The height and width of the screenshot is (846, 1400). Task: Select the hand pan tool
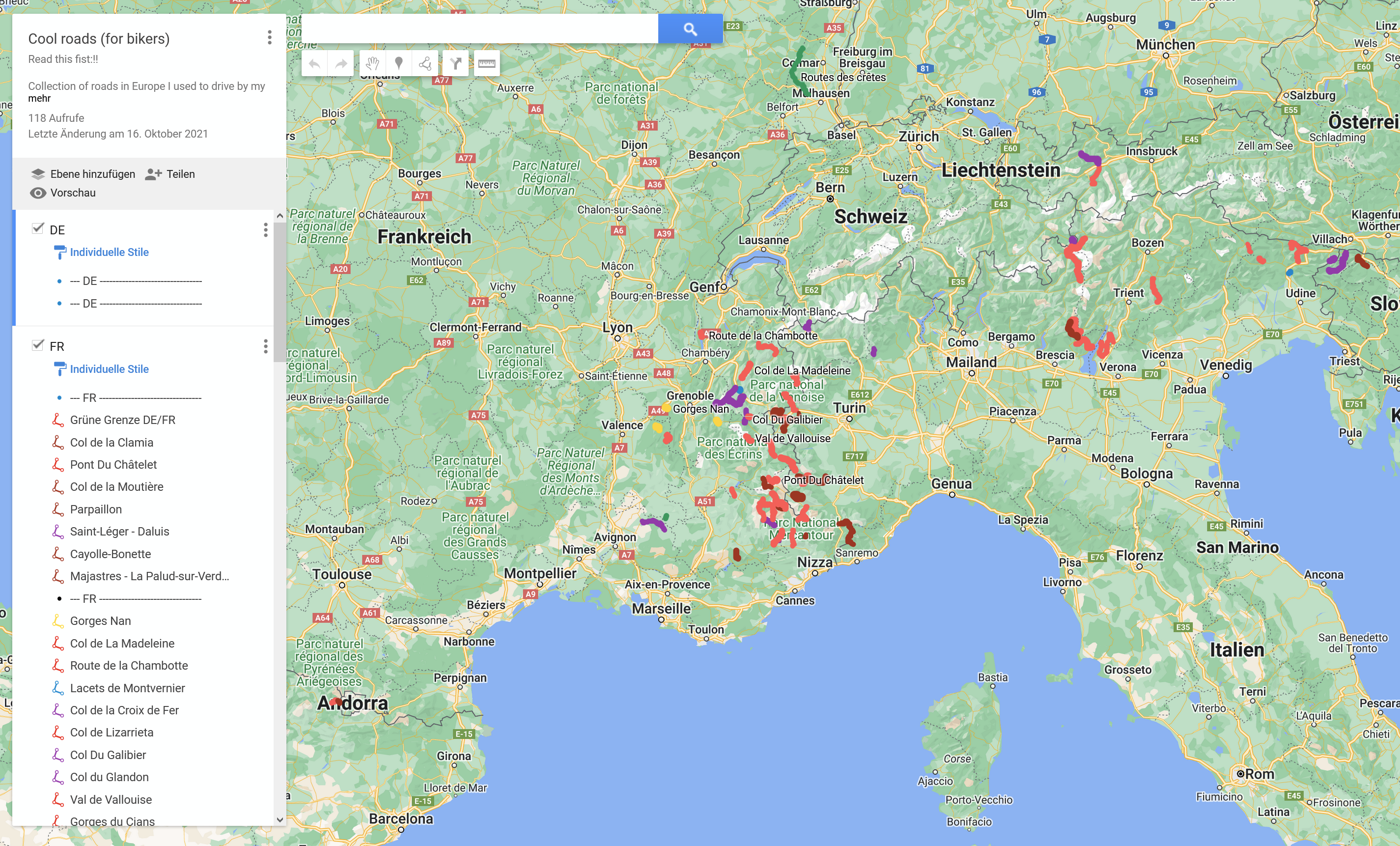(372, 64)
